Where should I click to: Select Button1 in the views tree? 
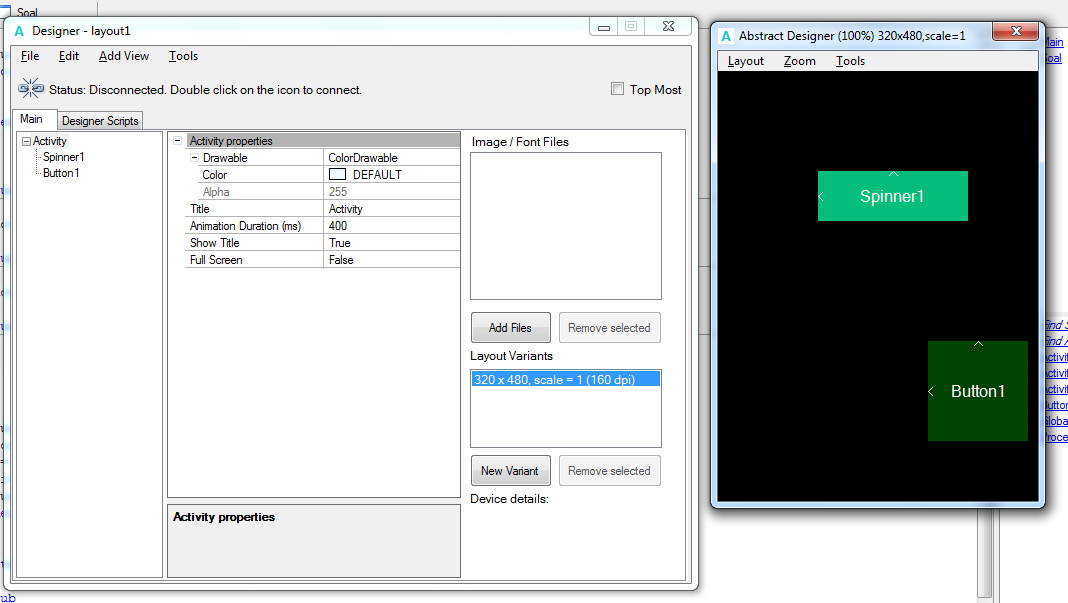click(x=61, y=173)
